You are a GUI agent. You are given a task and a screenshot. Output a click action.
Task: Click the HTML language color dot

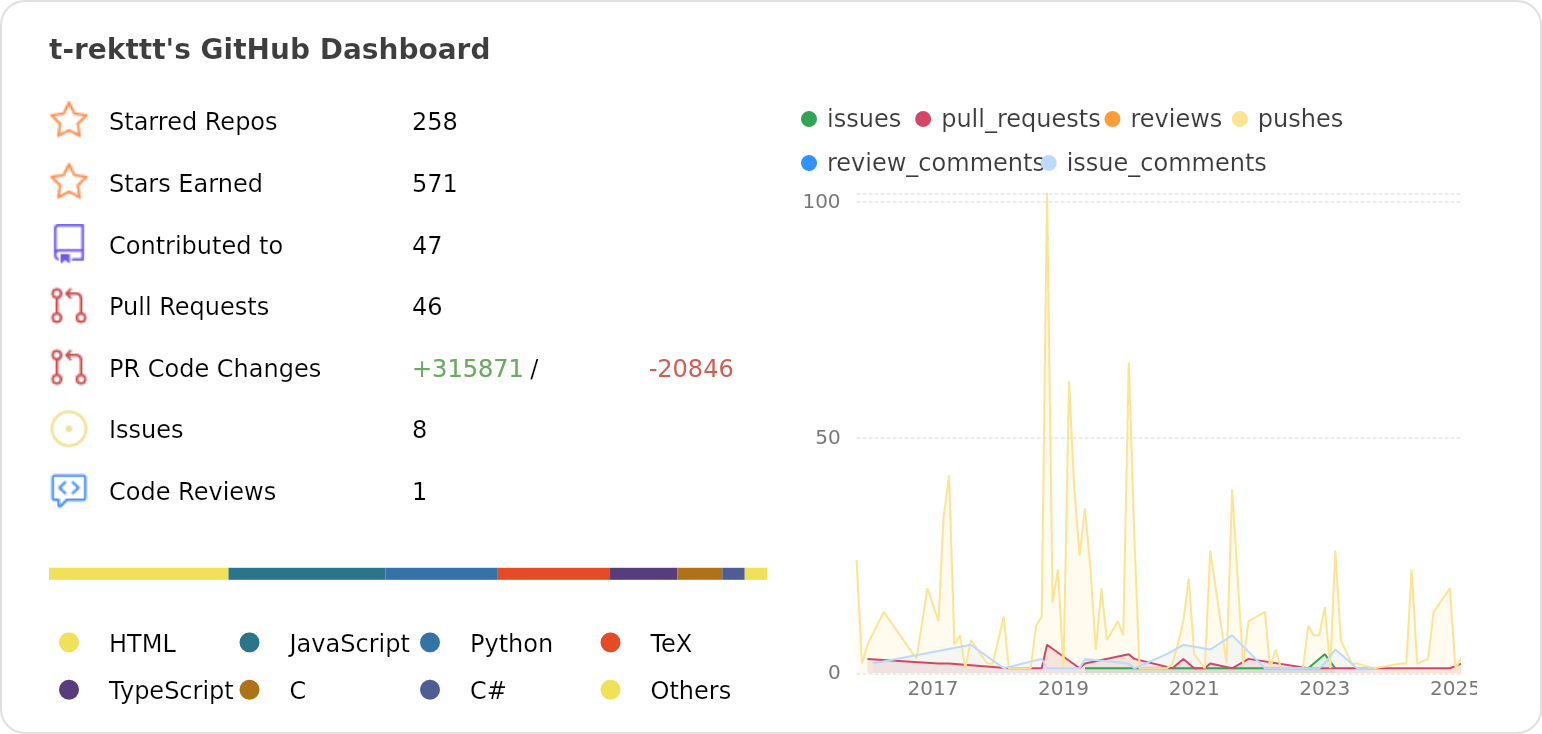pyautogui.click(x=69, y=643)
